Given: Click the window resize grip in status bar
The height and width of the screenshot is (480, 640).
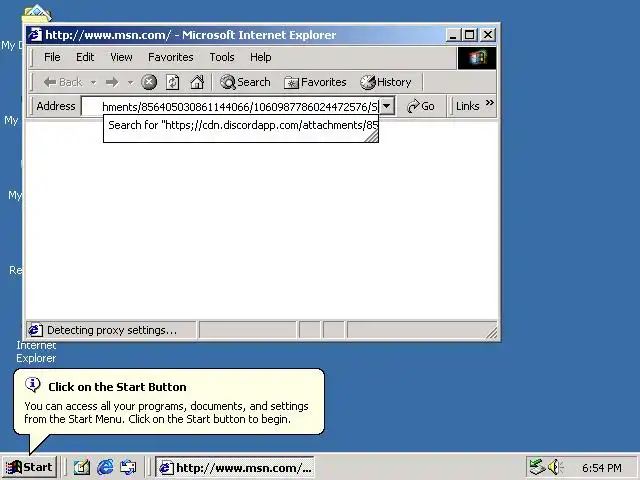Looking at the screenshot, I should (x=492, y=333).
